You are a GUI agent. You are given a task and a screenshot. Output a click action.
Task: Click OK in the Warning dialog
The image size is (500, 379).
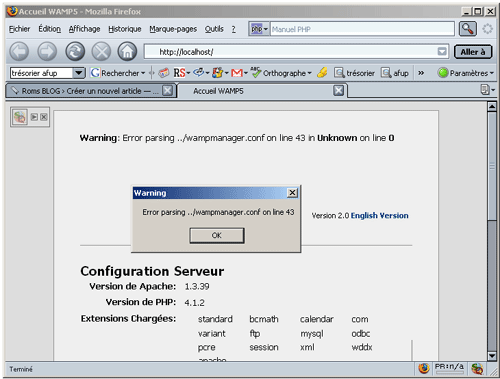pos(217,235)
